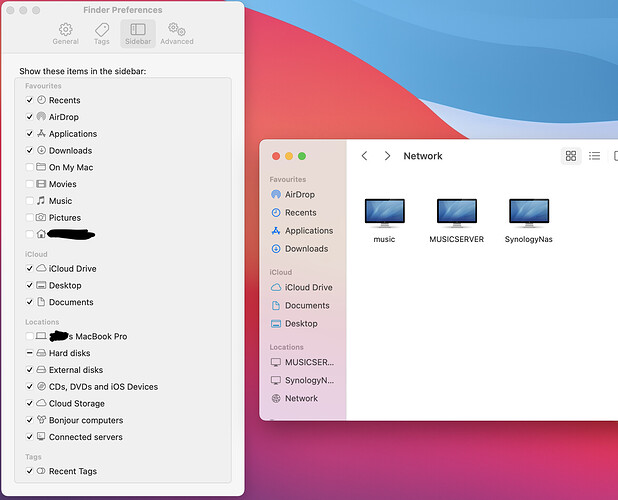The image size is (618, 500).
Task: Close the Network Finder window
Action: 276,156
